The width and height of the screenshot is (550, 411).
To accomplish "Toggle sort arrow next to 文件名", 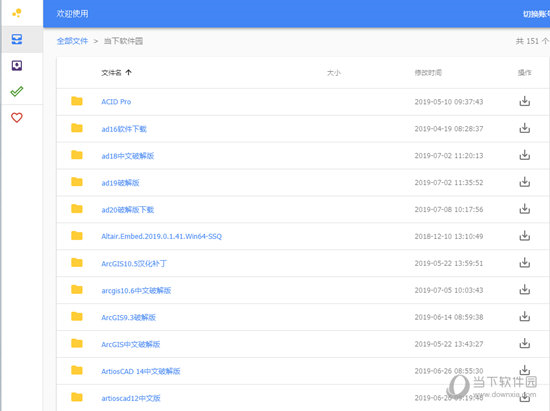I will pos(129,73).
